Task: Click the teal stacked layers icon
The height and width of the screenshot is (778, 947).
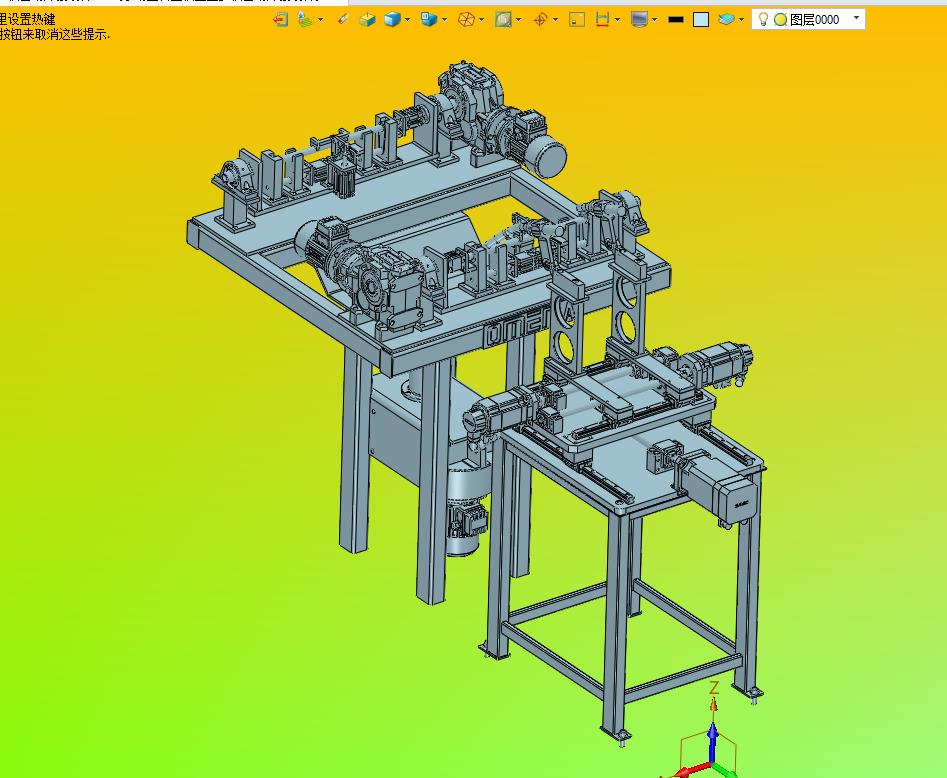Action: [x=726, y=19]
